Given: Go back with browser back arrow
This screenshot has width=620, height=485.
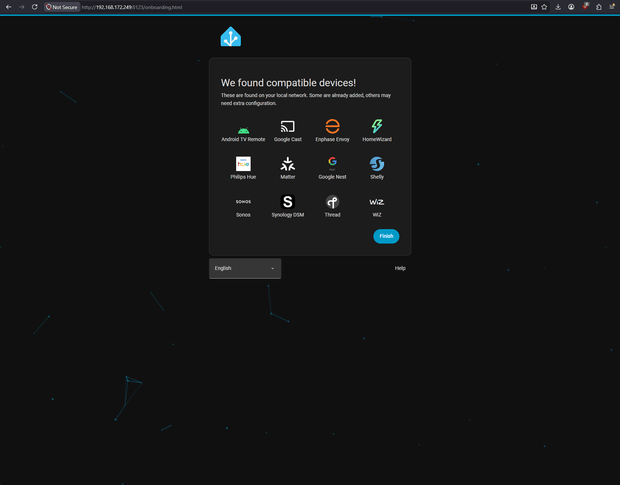Looking at the screenshot, I should click(x=8, y=7).
